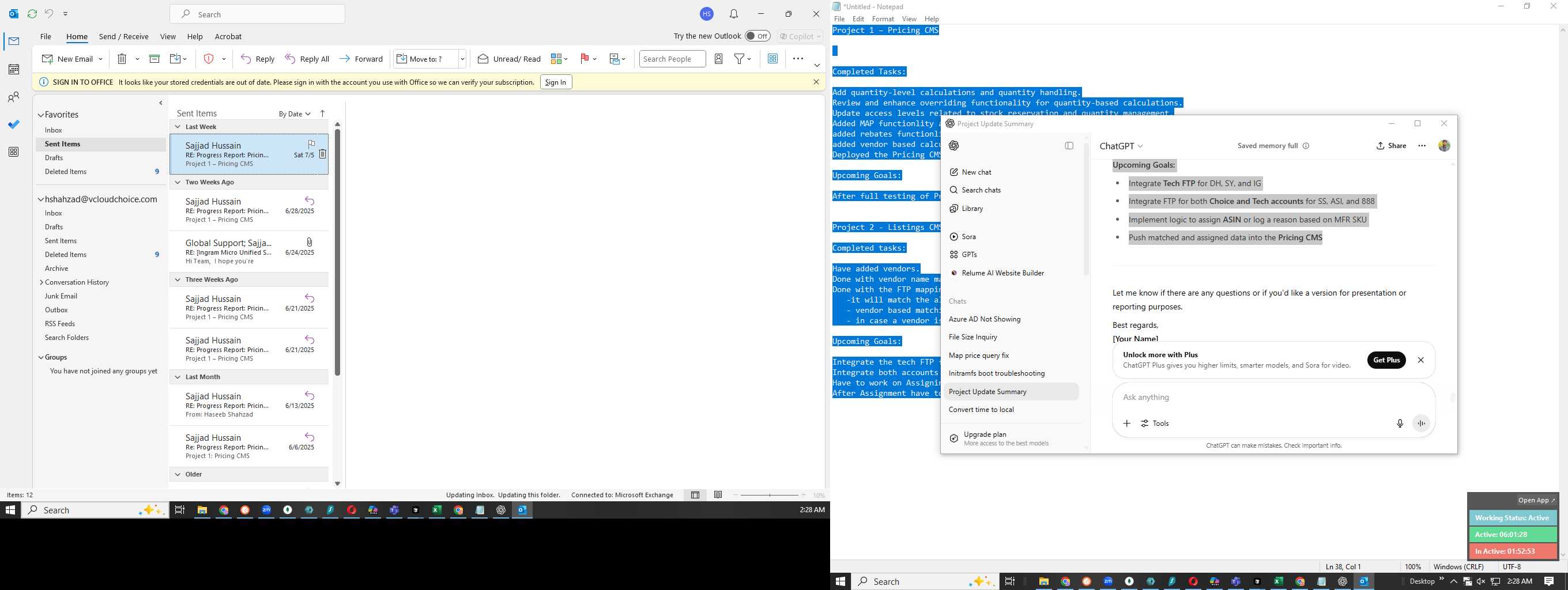The height and width of the screenshot is (590, 1568).
Task: Open the Address Book icon next to Search People
Action: [x=719, y=59]
